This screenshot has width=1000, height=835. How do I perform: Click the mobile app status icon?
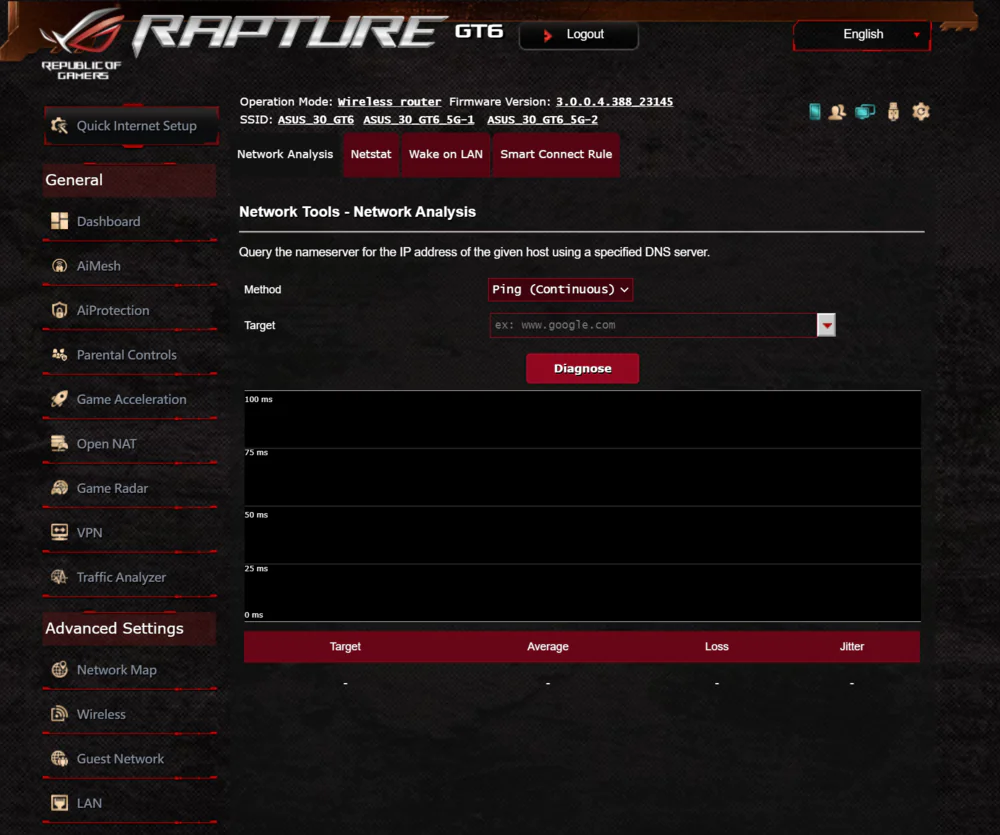[814, 112]
